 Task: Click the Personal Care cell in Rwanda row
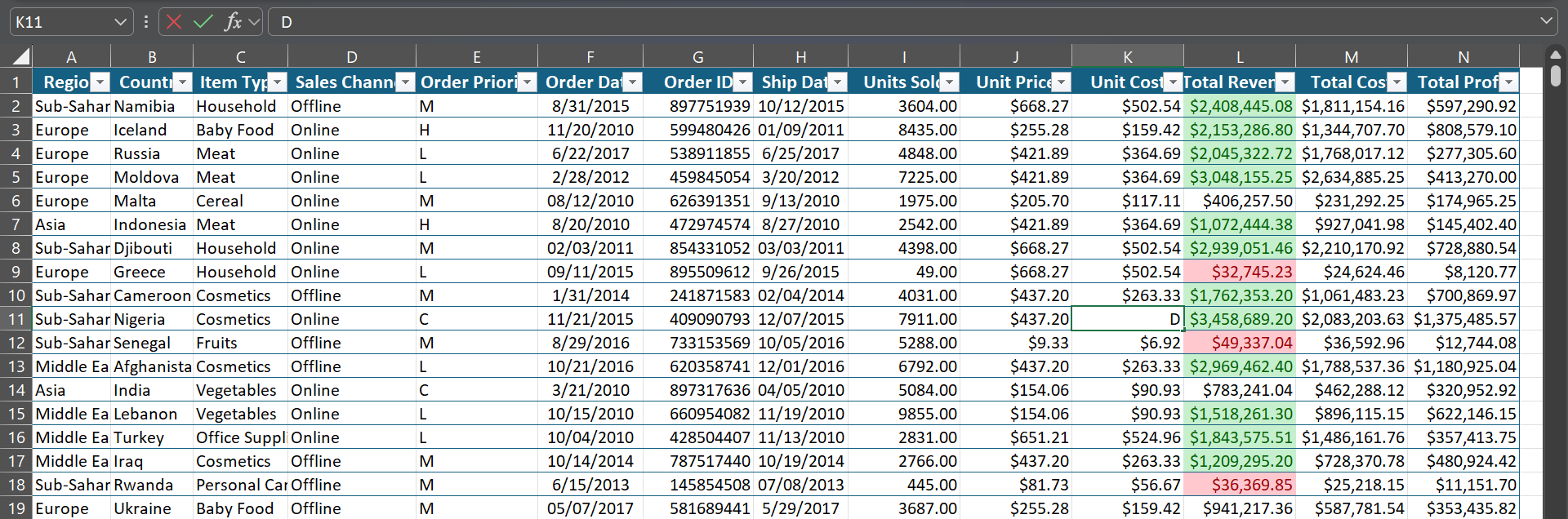click(x=240, y=485)
